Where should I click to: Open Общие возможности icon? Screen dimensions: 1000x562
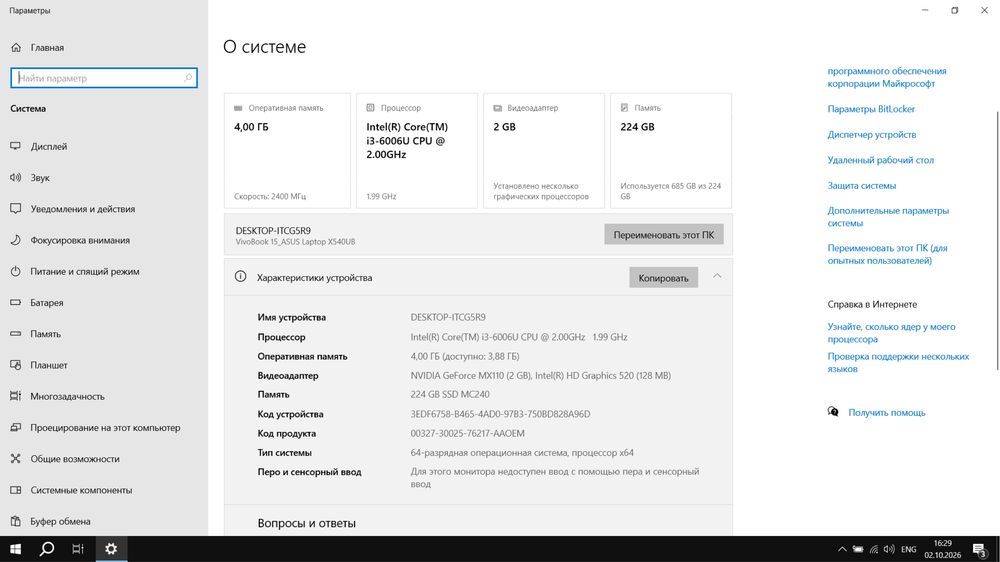click(x=16, y=459)
